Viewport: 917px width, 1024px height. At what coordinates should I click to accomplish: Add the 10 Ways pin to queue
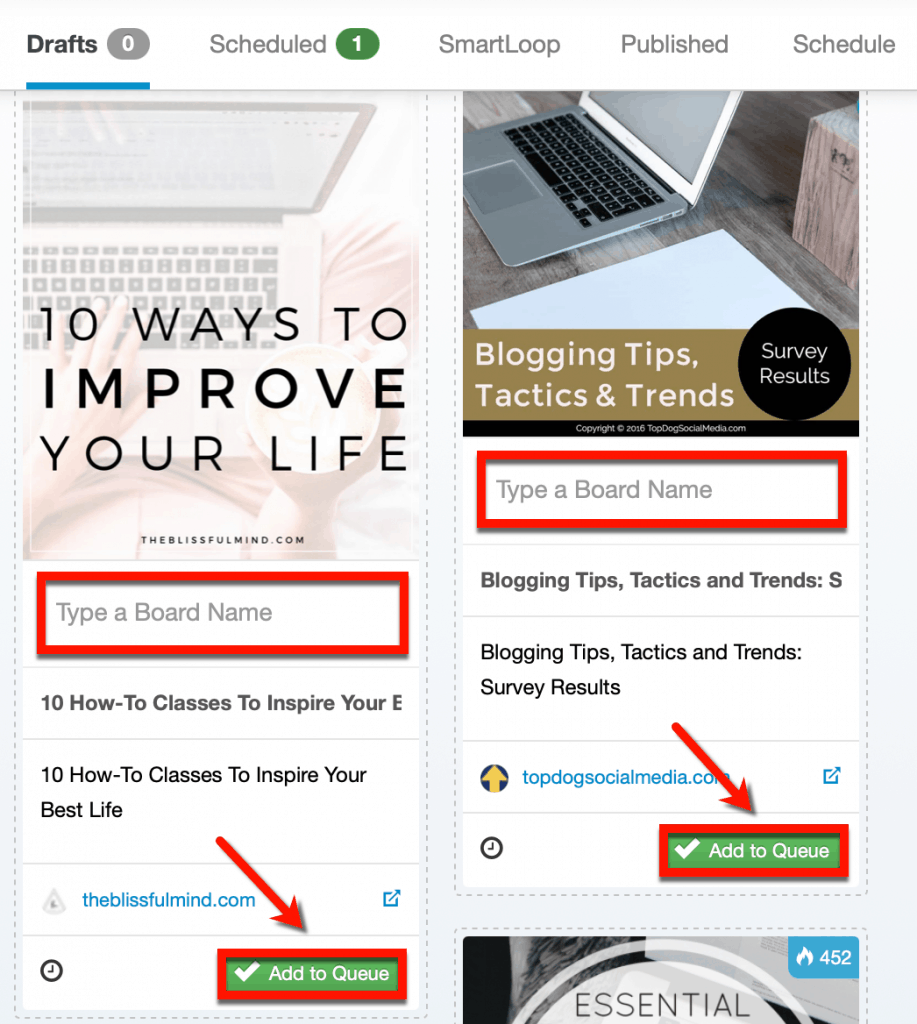[312, 974]
